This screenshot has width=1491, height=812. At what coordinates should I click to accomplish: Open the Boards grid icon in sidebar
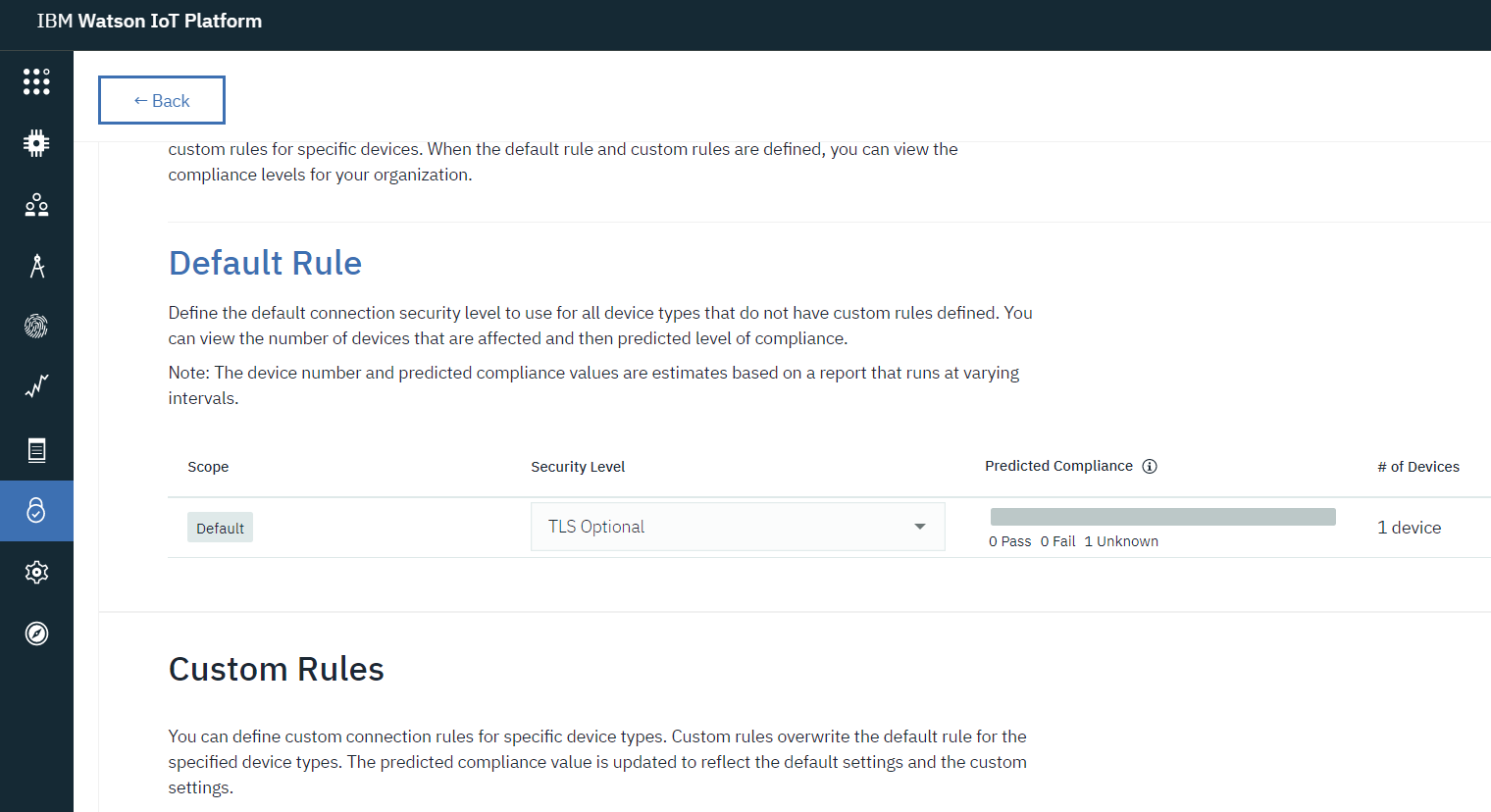pos(36,81)
